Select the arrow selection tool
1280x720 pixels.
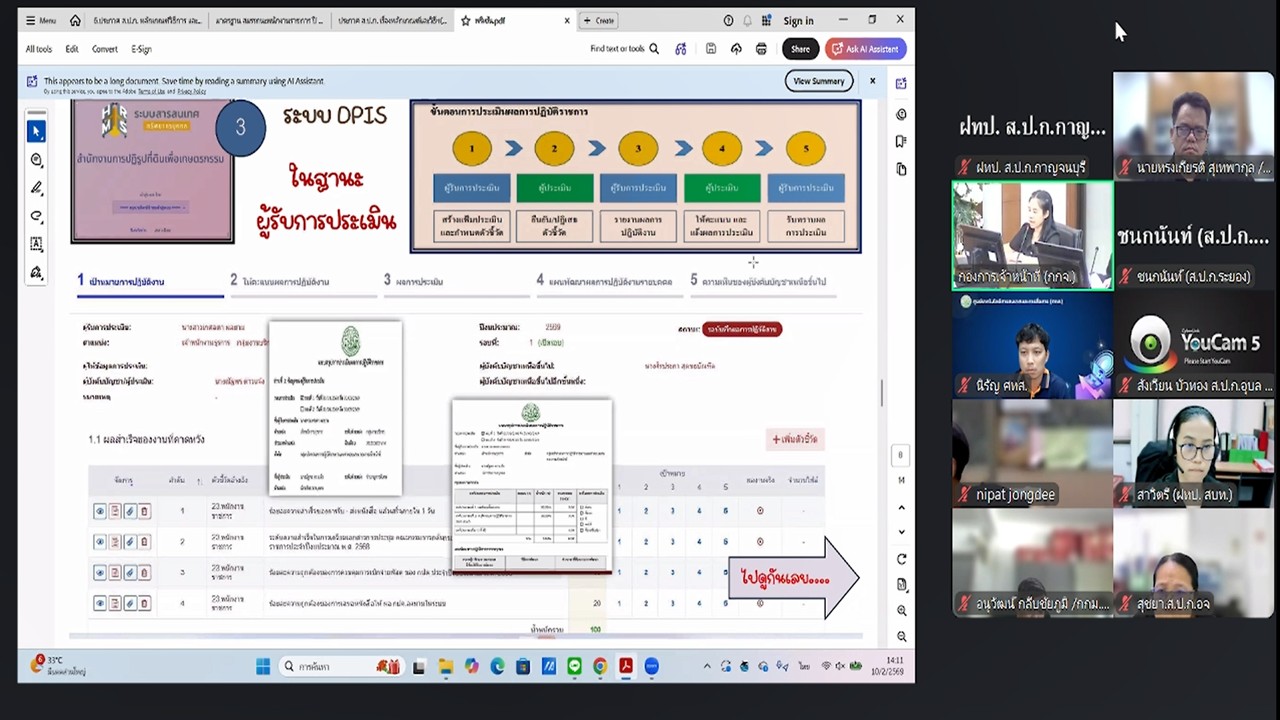pos(36,131)
